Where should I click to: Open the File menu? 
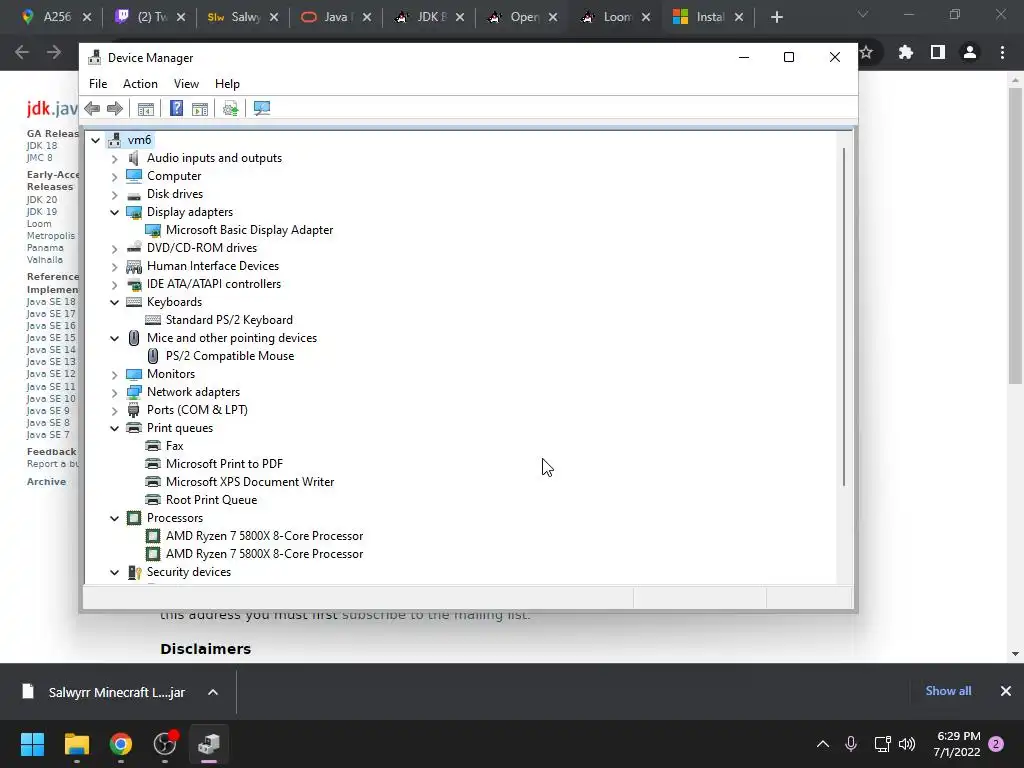coord(98,84)
